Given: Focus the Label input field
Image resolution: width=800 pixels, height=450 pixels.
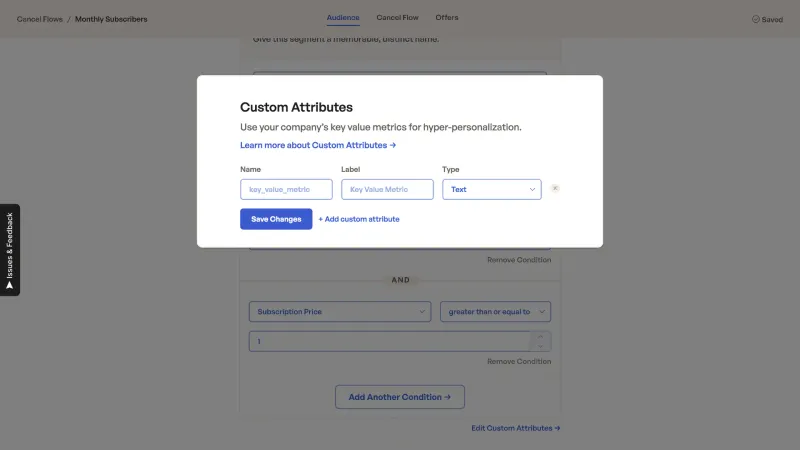Looking at the screenshot, I should point(387,189).
